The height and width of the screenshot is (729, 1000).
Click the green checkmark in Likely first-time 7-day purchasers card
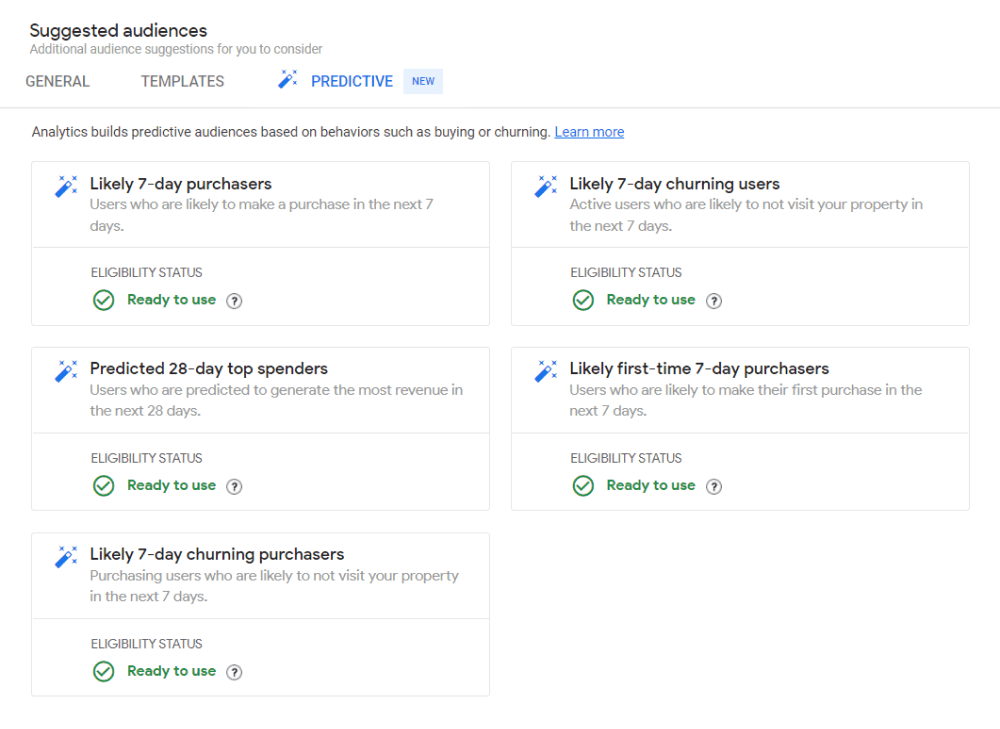583,486
